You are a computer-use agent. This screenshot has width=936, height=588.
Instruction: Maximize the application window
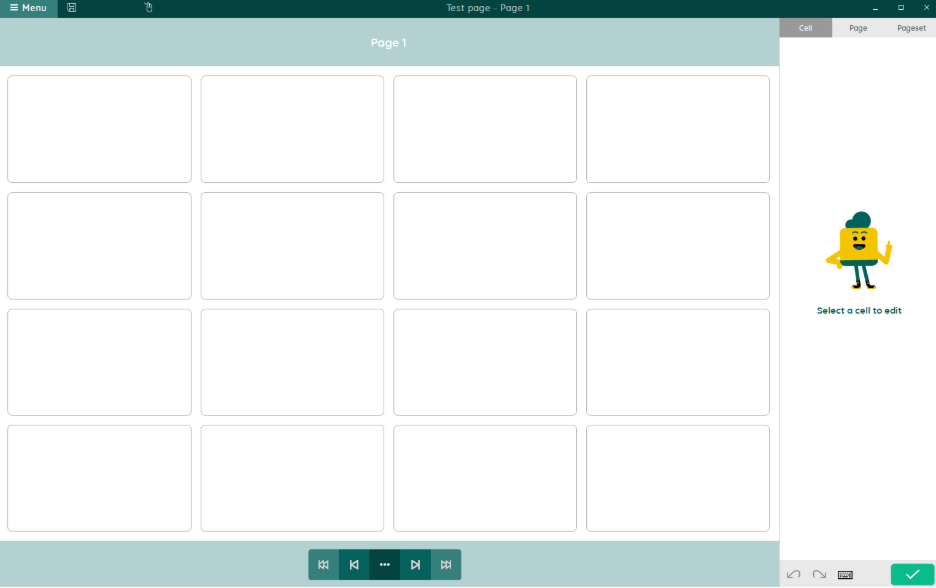[x=901, y=8]
